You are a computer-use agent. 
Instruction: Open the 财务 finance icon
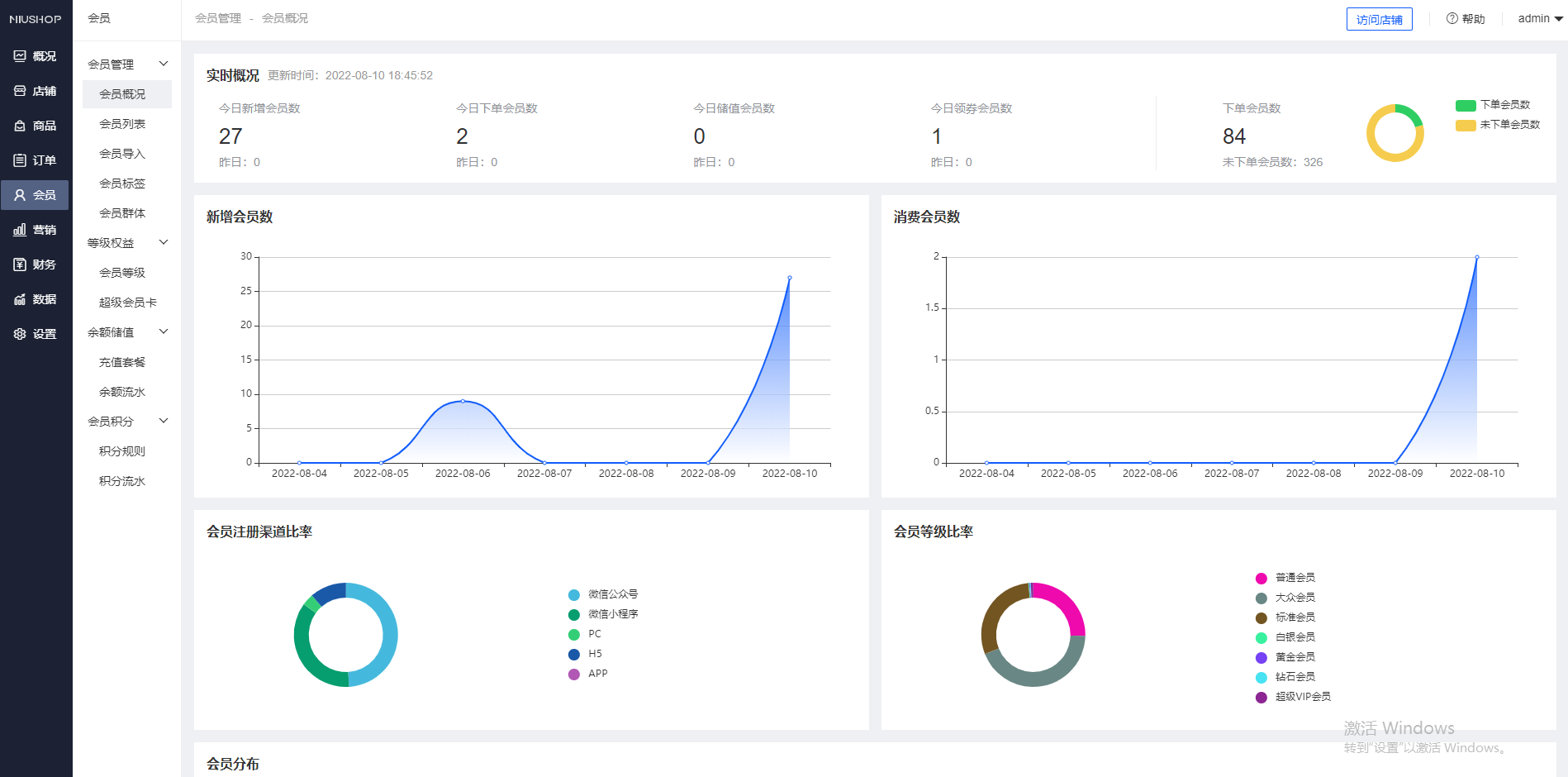pyautogui.click(x=20, y=265)
